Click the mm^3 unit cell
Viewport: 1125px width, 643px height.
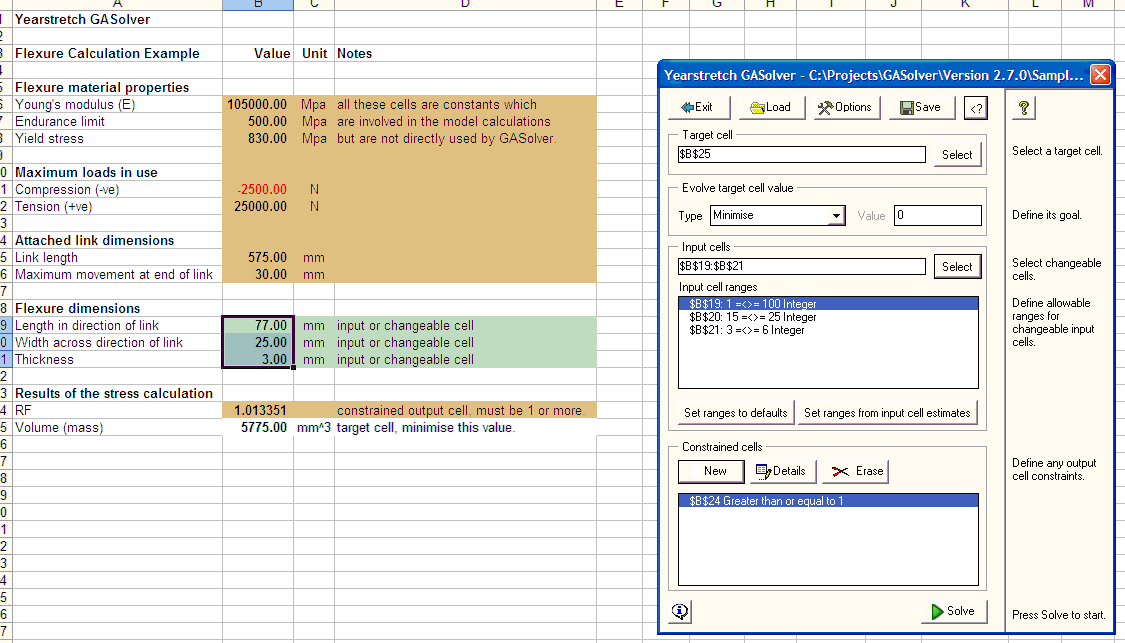click(x=314, y=428)
